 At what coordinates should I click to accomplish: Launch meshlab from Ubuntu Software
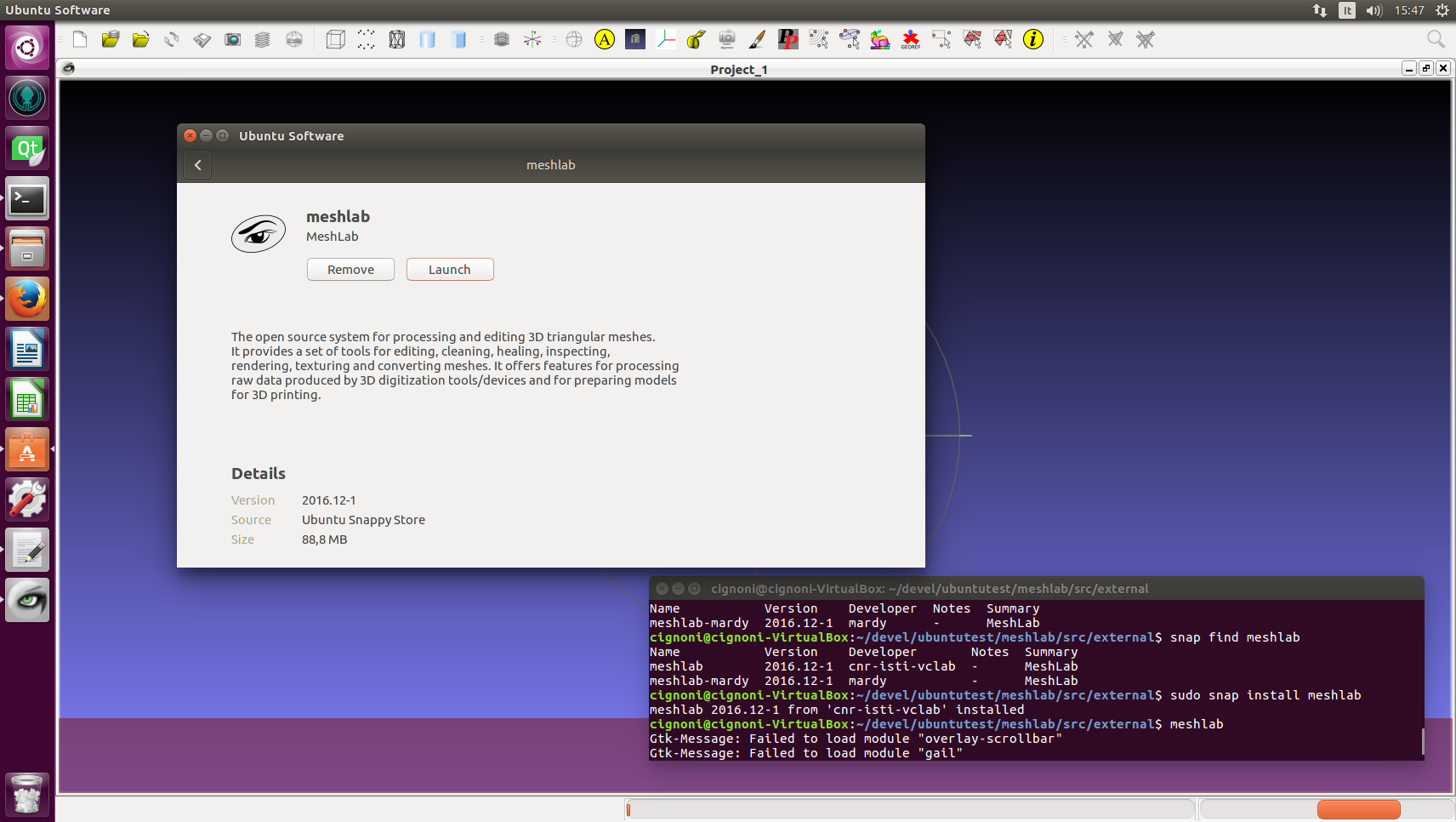click(450, 270)
